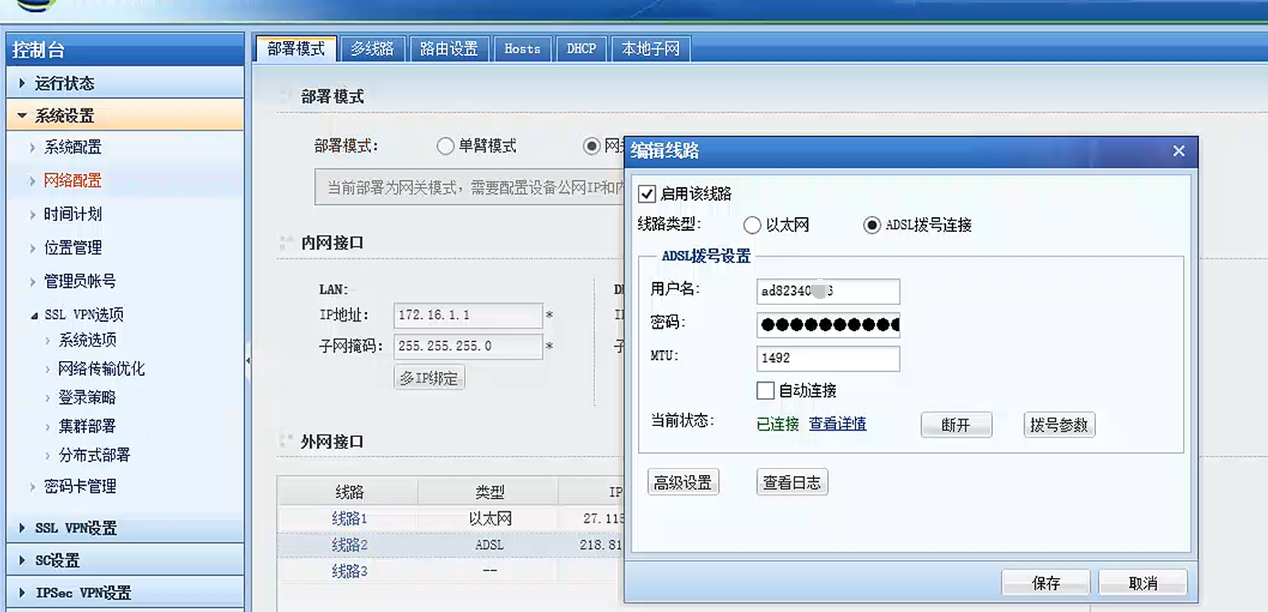The width and height of the screenshot is (1268, 612).
Task: Click the 断开 disconnect button
Action: click(x=956, y=425)
